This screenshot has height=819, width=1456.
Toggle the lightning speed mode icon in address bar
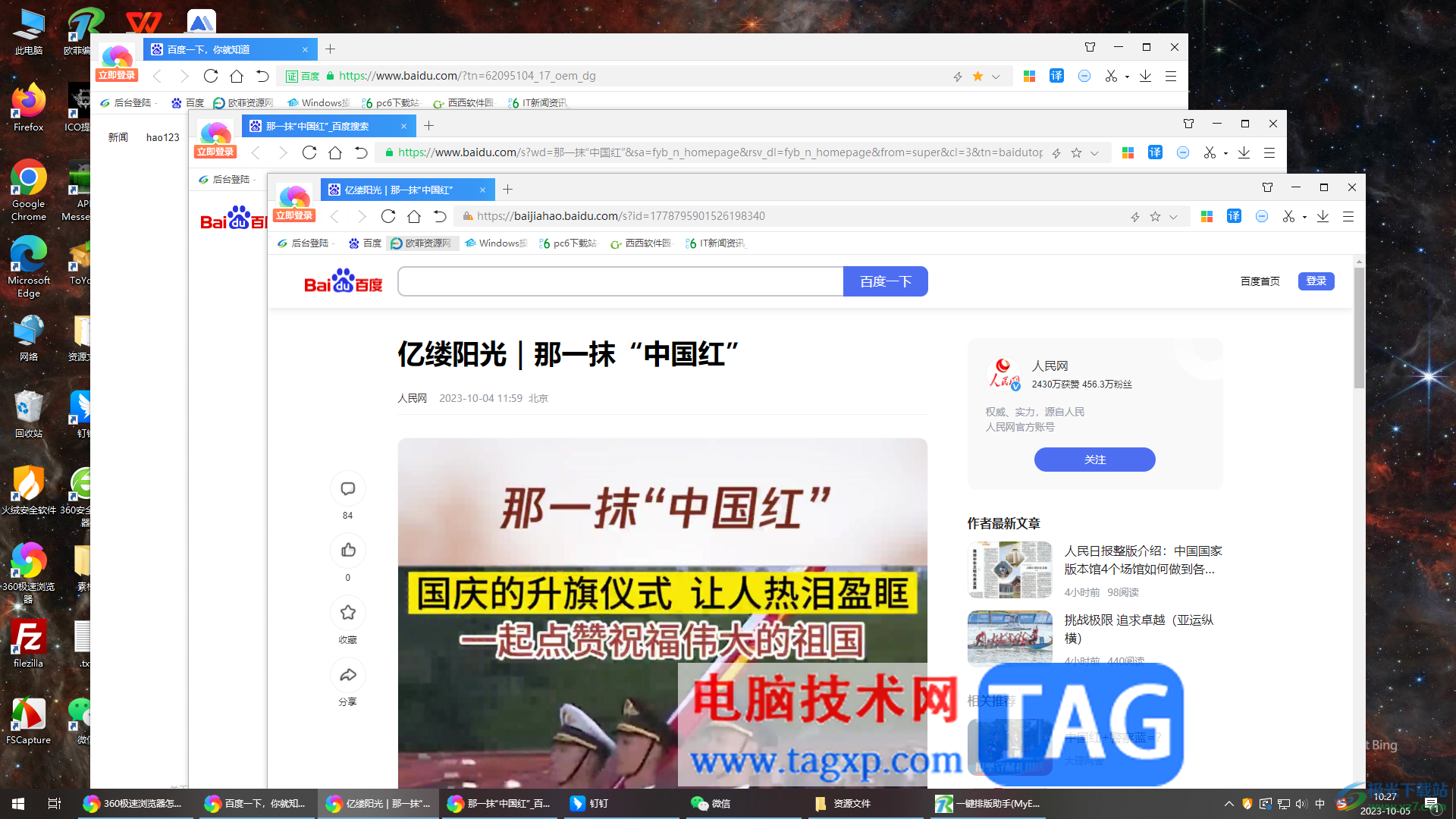point(1135,217)
